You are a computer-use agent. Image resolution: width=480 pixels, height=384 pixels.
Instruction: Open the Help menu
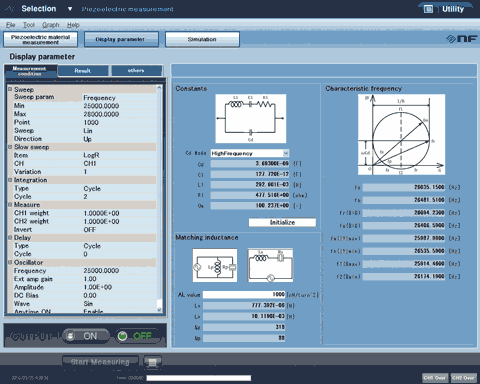(73, 25)
